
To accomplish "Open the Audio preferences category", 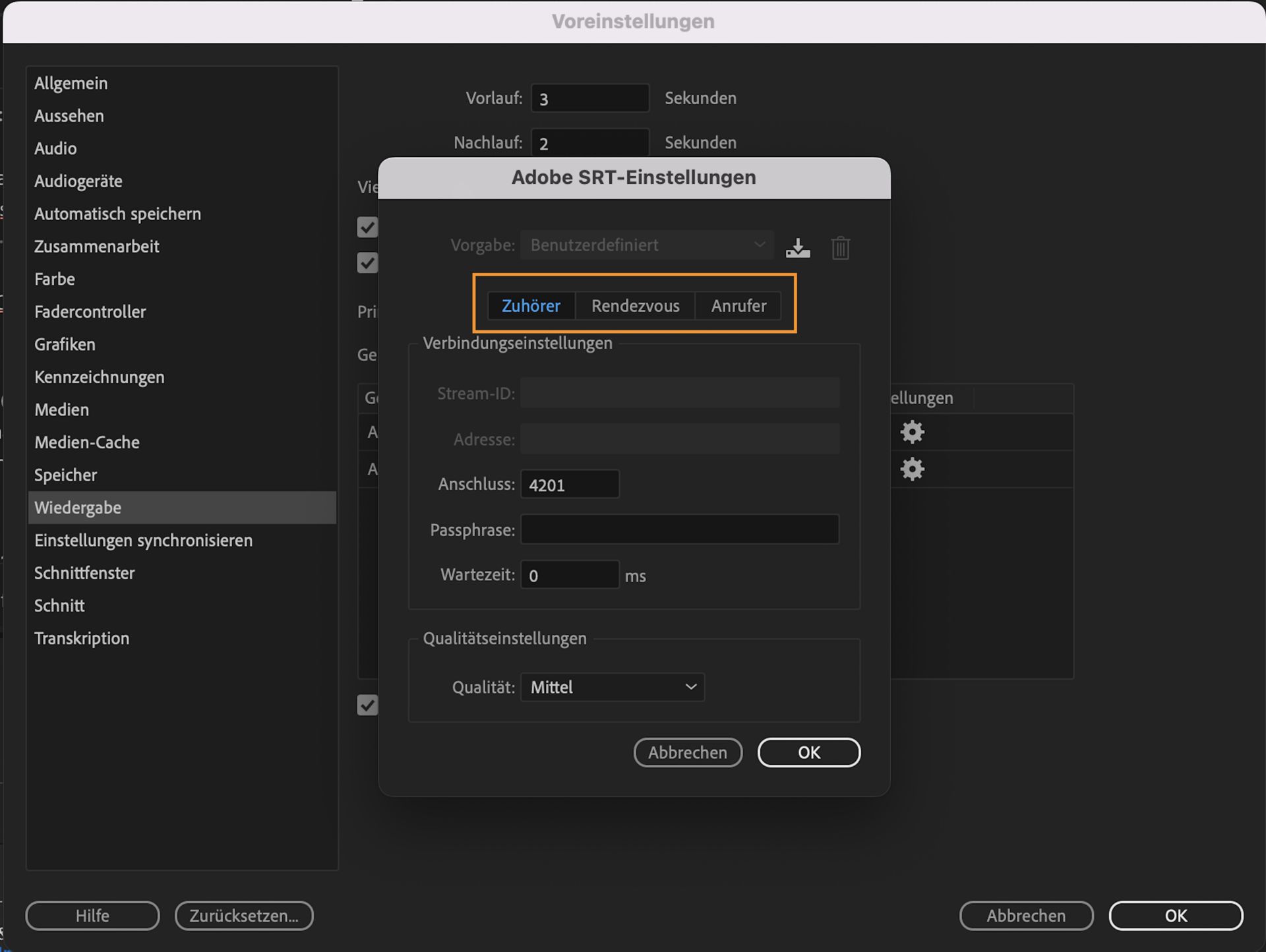I will click(x=55, y=148).
